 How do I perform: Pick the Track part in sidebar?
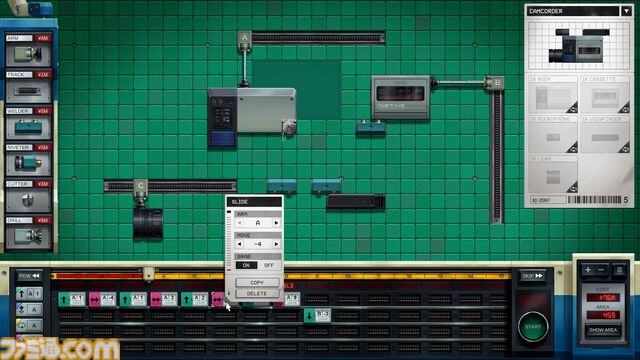click(x=28, y=87)
